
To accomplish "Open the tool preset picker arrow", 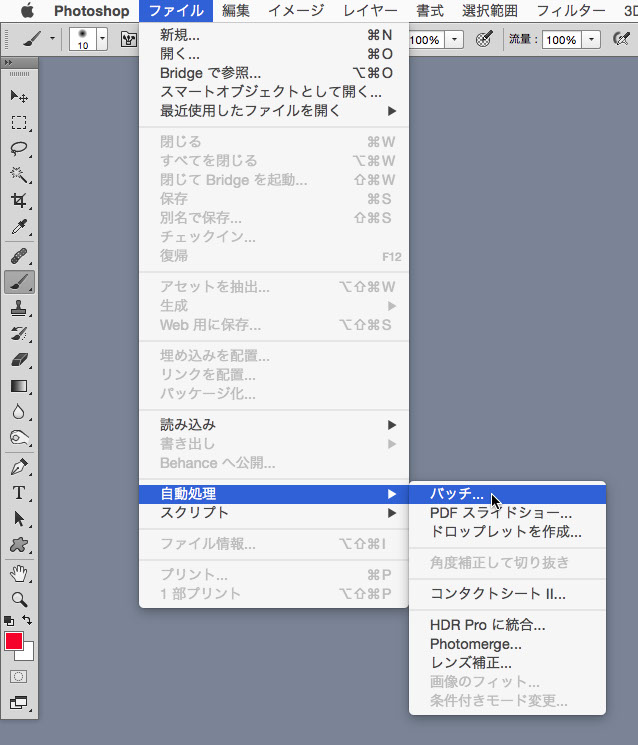I will click(x=52, y=38).
